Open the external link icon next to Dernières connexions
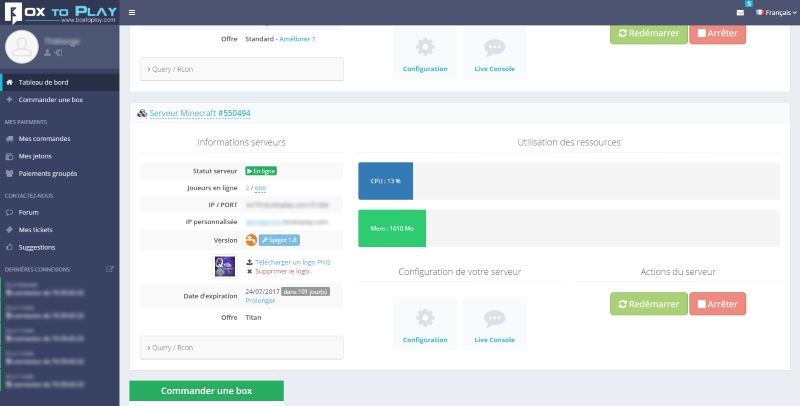Image resolution: width=800 pixels, height=406 pixels. (109, 269)
